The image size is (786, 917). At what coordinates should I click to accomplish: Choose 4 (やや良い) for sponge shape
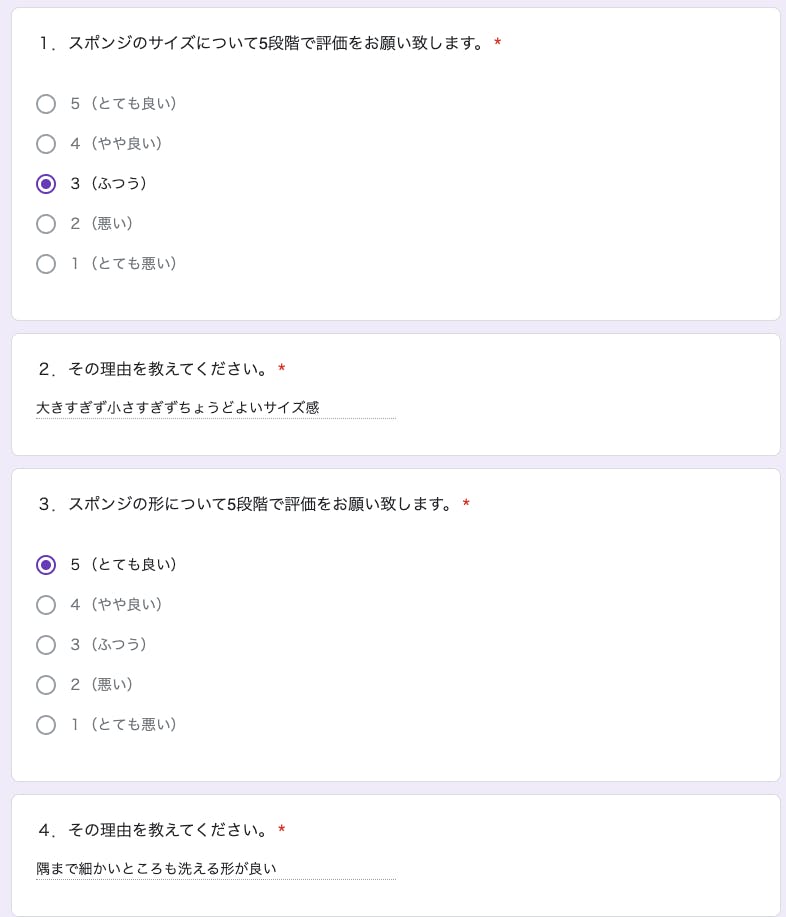46,605
